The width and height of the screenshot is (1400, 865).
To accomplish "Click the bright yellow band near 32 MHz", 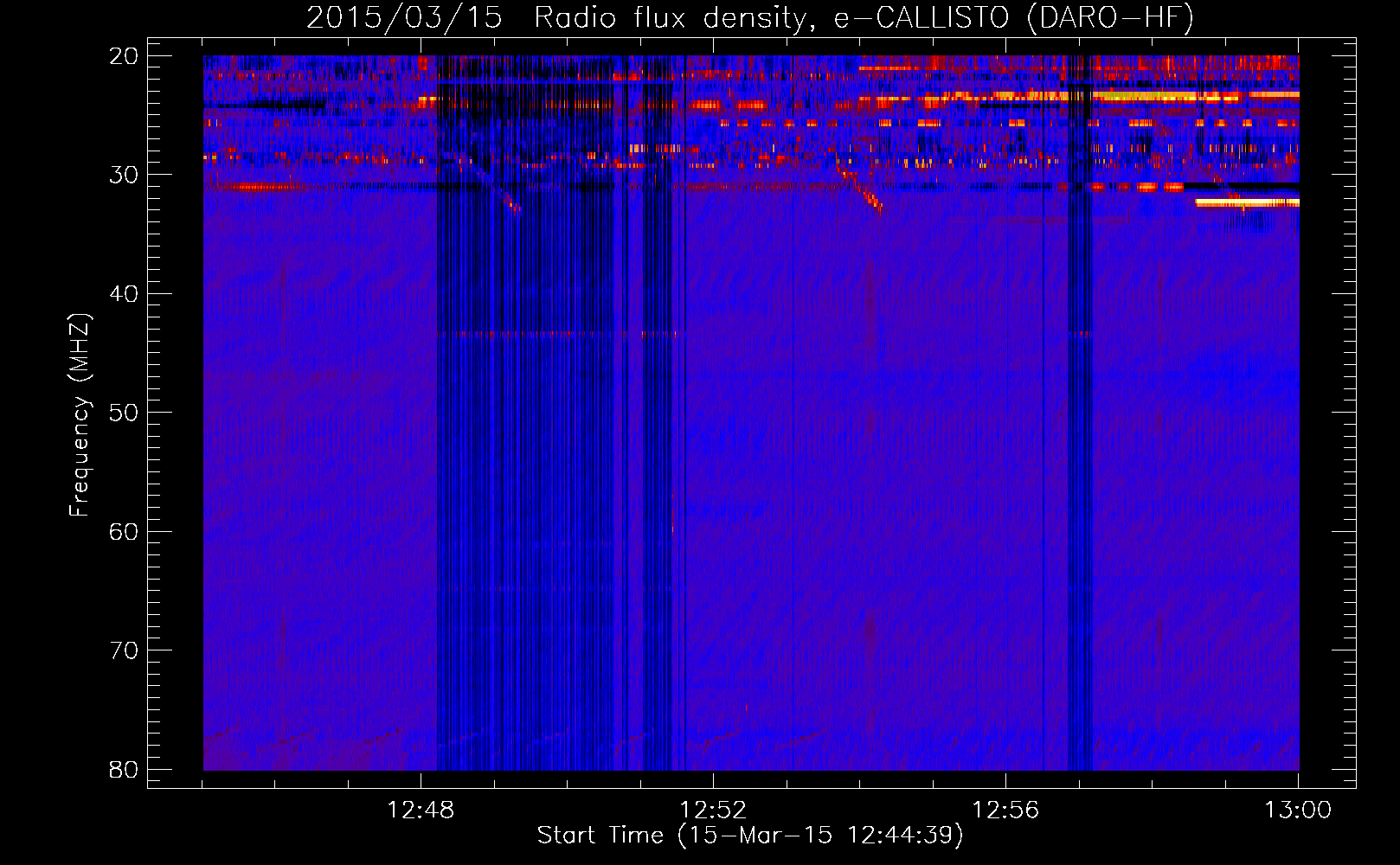I will pyautogui.click(x=1247, y=202).
